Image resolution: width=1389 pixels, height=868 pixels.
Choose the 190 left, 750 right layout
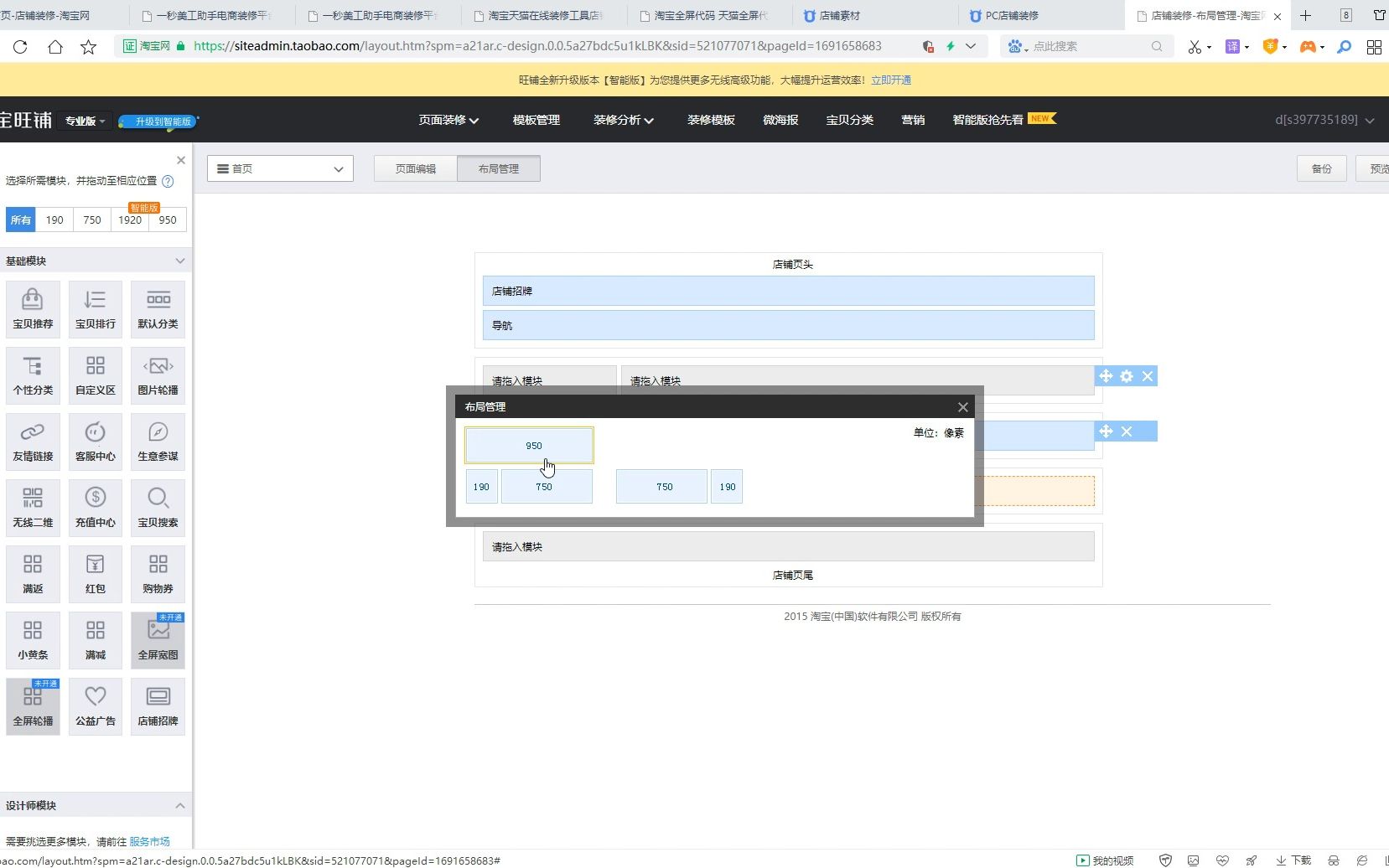tap(529, 487)
